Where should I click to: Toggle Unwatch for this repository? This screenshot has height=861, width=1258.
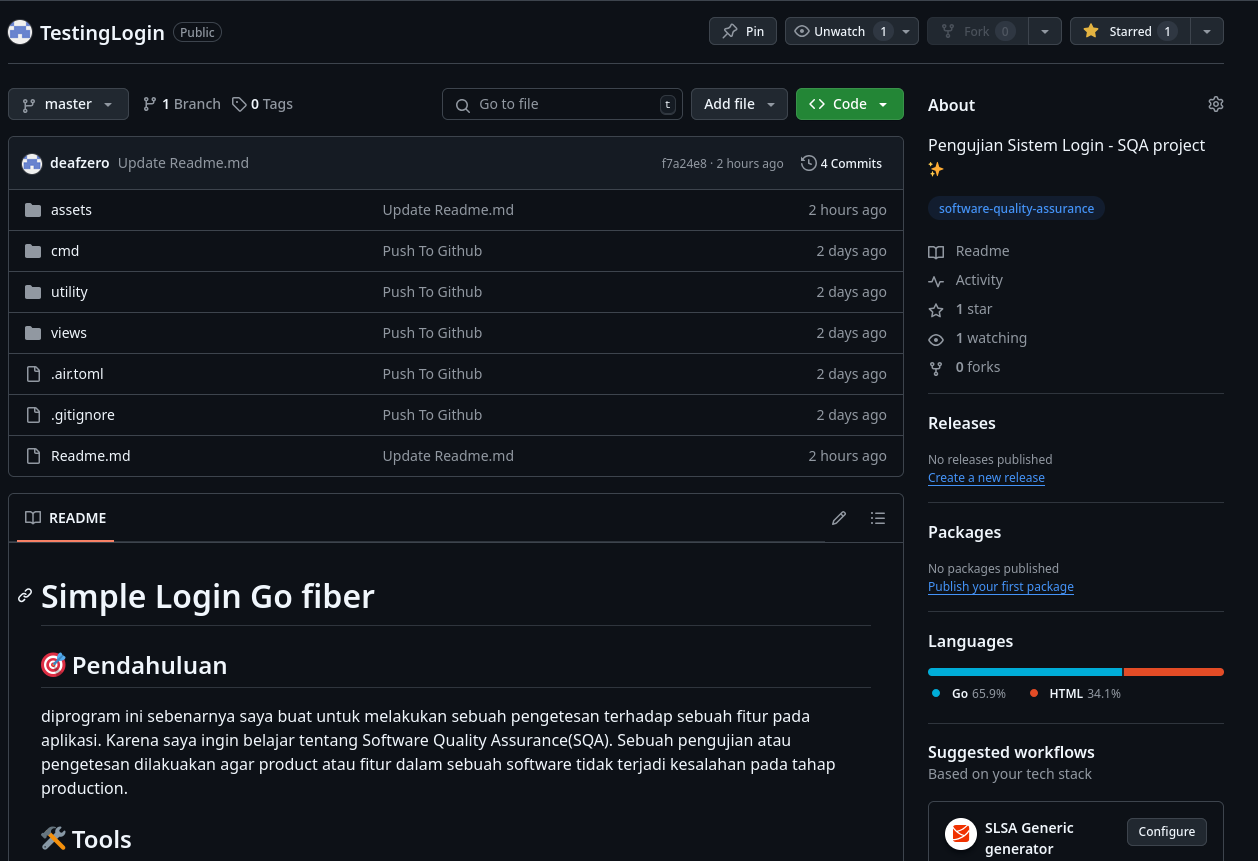pyautogui.click(x=839, y=31)
